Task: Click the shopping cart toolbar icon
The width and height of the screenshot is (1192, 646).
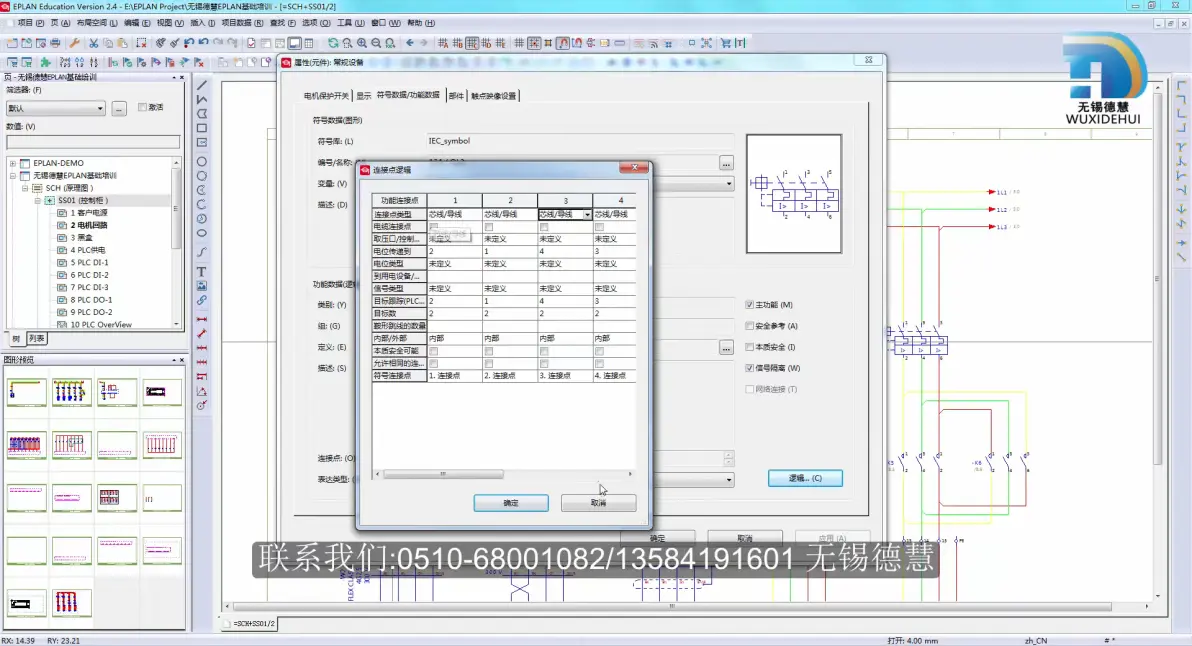Action: tap(725, 43)
